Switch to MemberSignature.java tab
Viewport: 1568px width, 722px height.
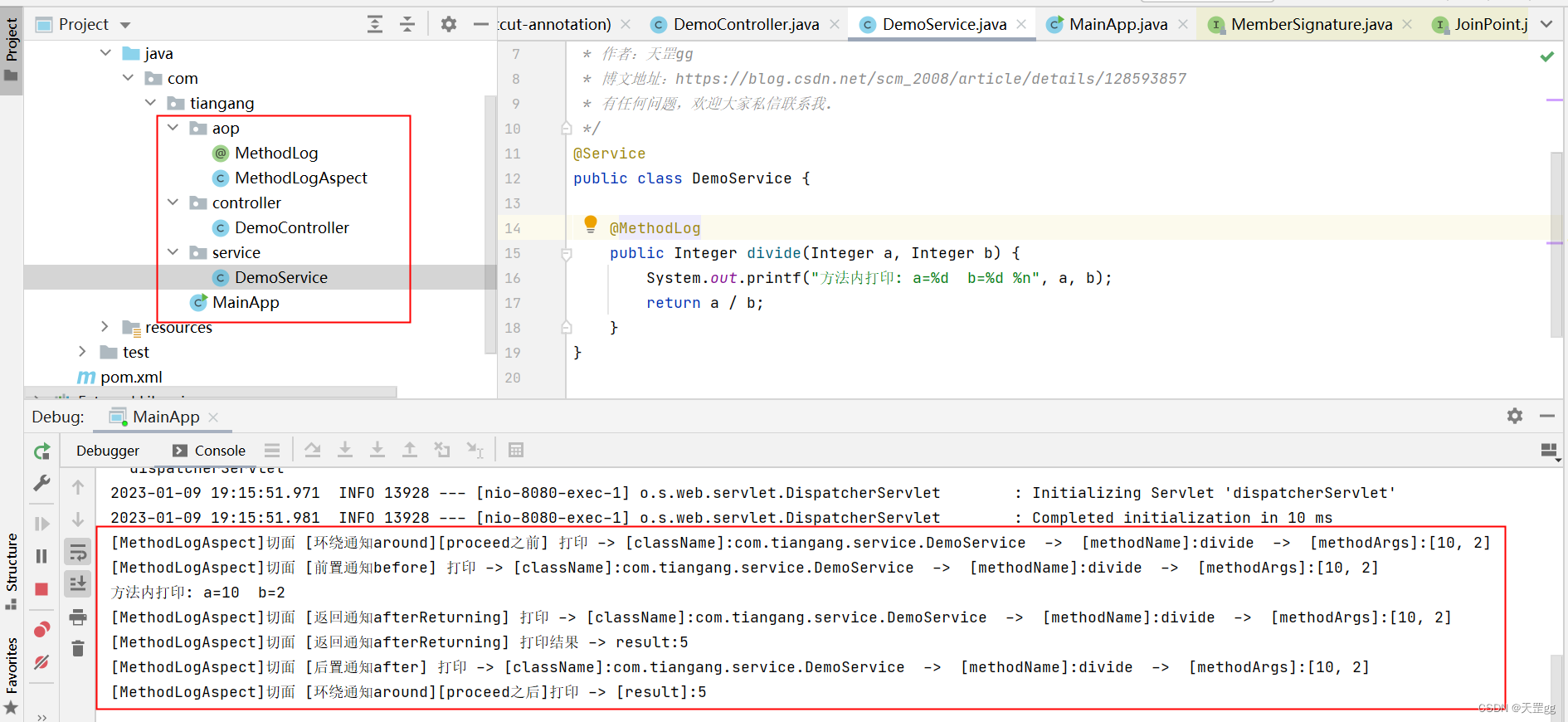(1311, 24)
